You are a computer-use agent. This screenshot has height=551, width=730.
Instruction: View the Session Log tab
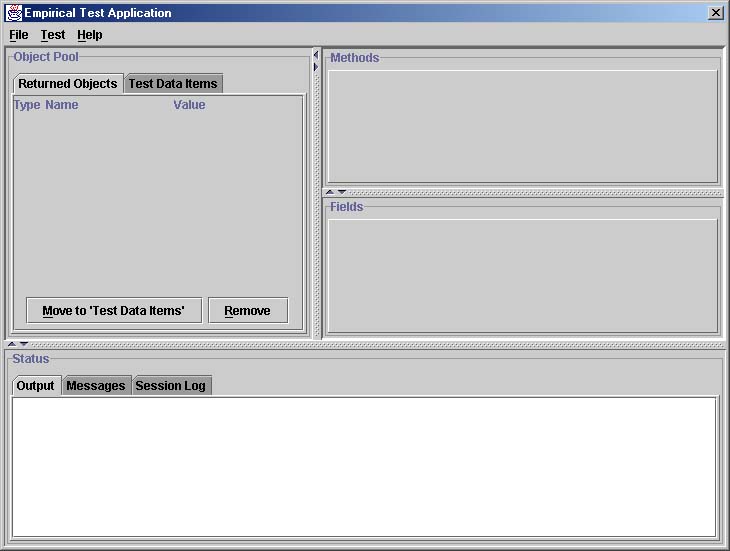[x=170, y=386]
